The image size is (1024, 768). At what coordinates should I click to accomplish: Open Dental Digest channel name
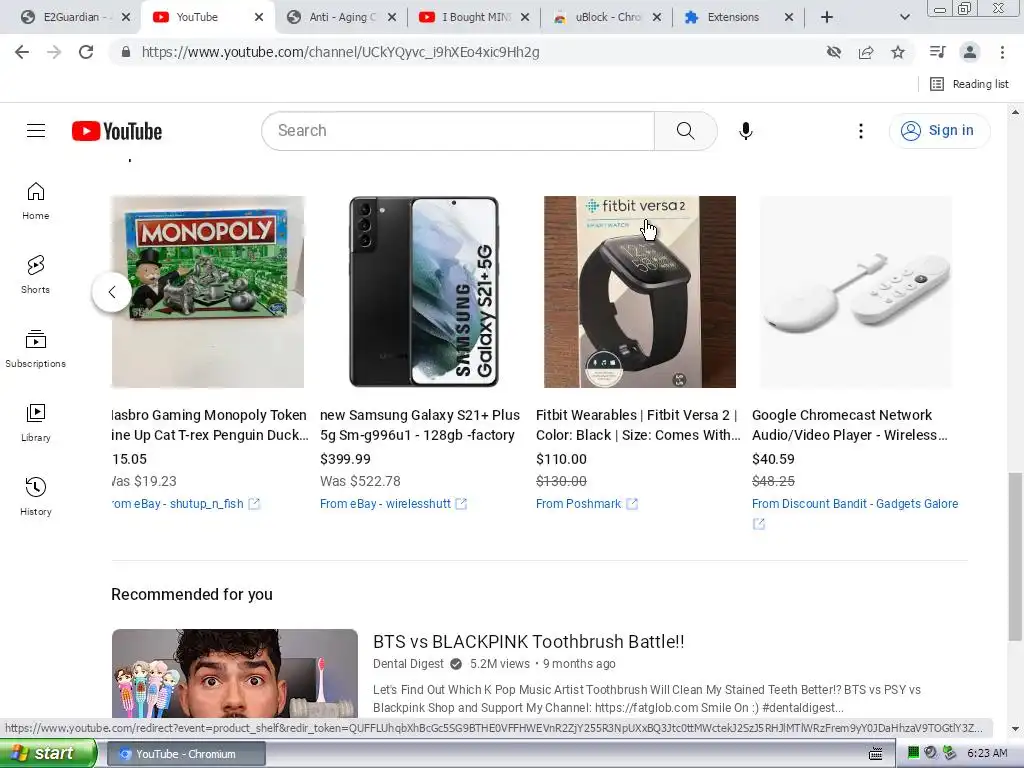click(x=408, y=664)
